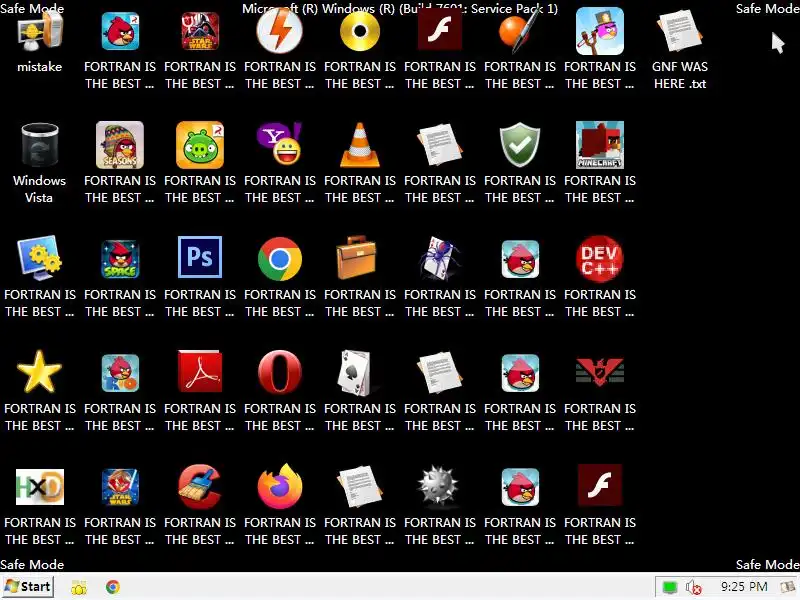Select the Adobe Acrobat red PDF icon
Viewport: 800px width, 600px height.
(x=200, y=371)
